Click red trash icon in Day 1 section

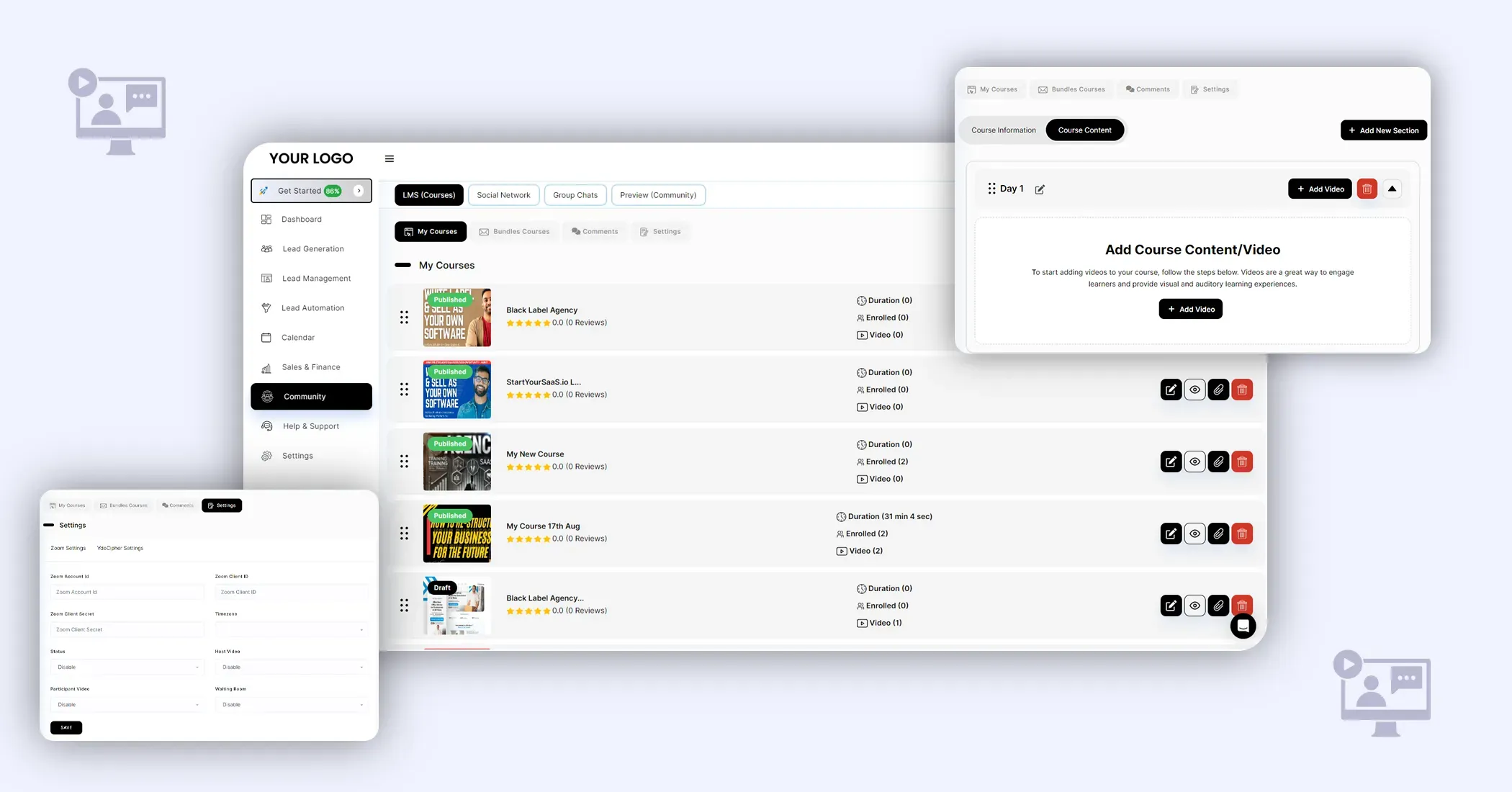click(1367, 189)
